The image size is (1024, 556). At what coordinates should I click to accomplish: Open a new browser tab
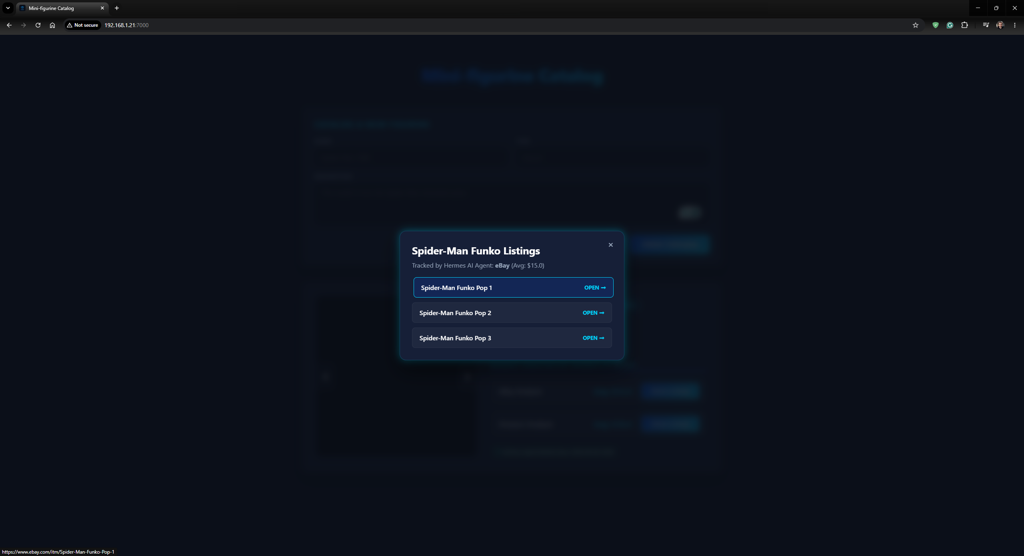point(117,8)
